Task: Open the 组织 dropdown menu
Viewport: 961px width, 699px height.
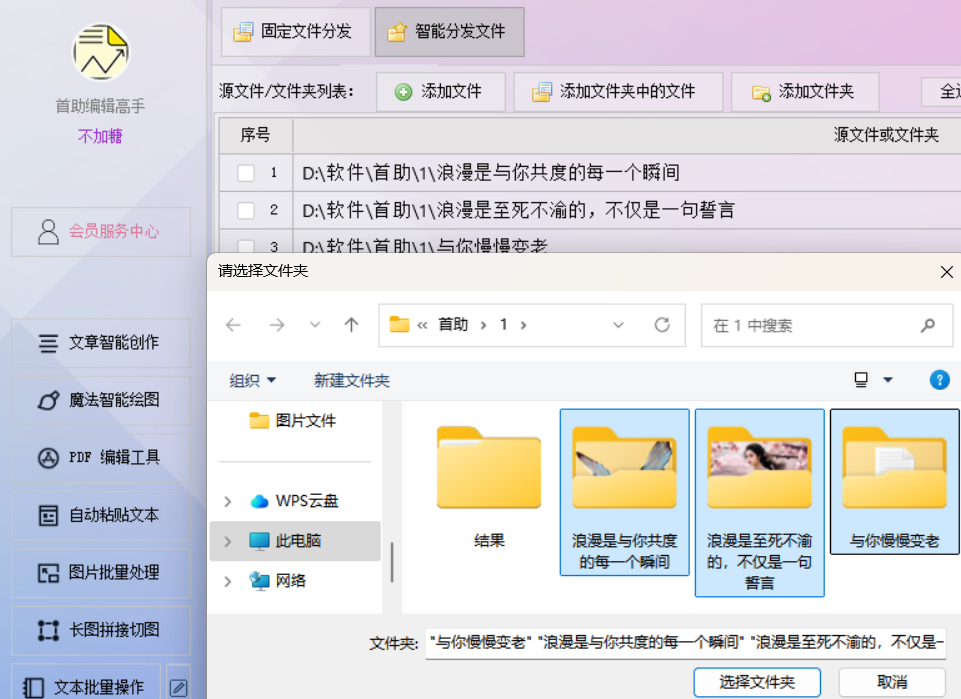Action: click(253, 381)
